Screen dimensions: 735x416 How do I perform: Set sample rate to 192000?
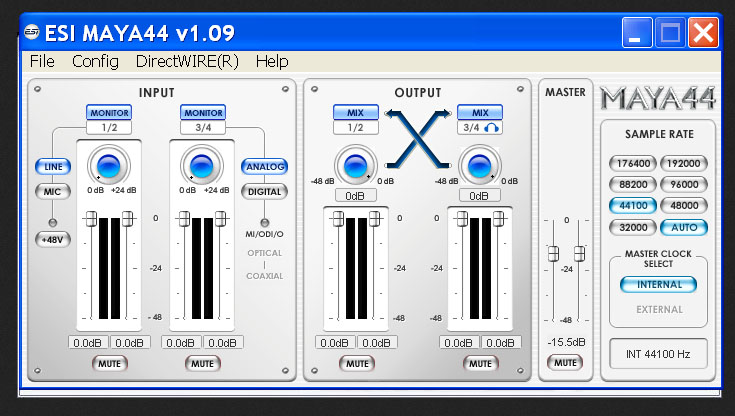point(684,164)
